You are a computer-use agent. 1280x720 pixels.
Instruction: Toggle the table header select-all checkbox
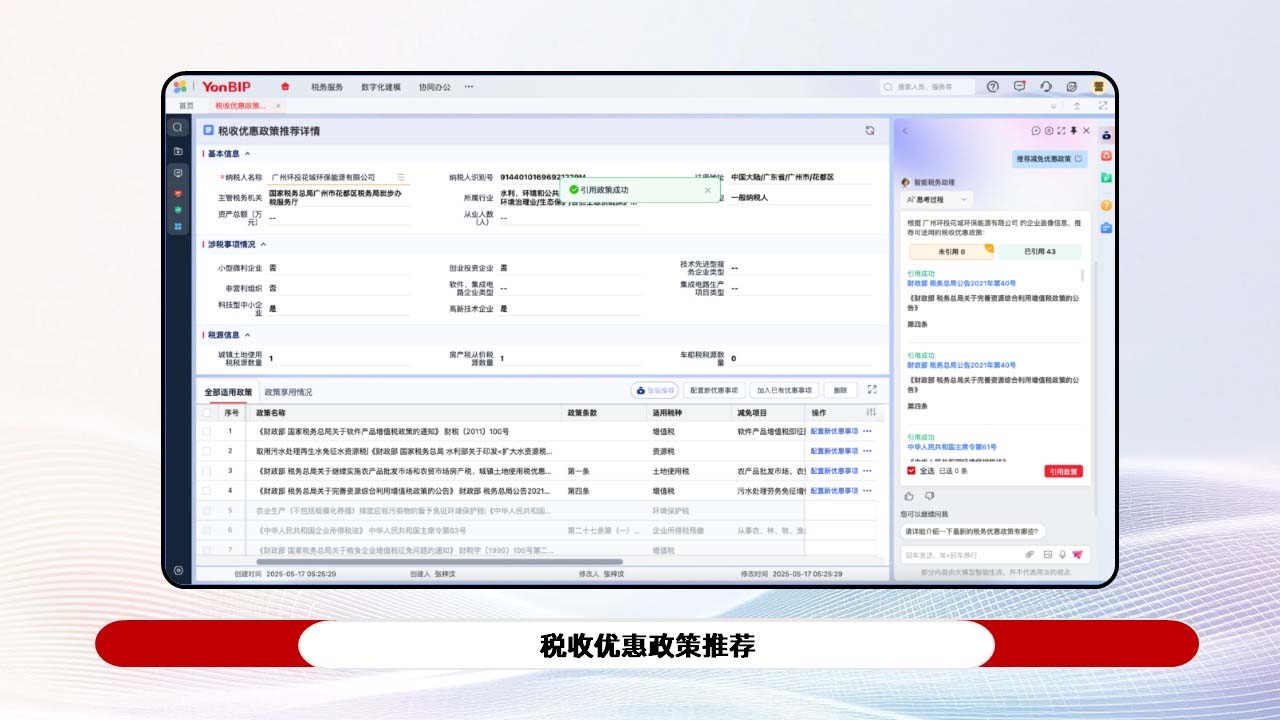[x=207, y=412]
